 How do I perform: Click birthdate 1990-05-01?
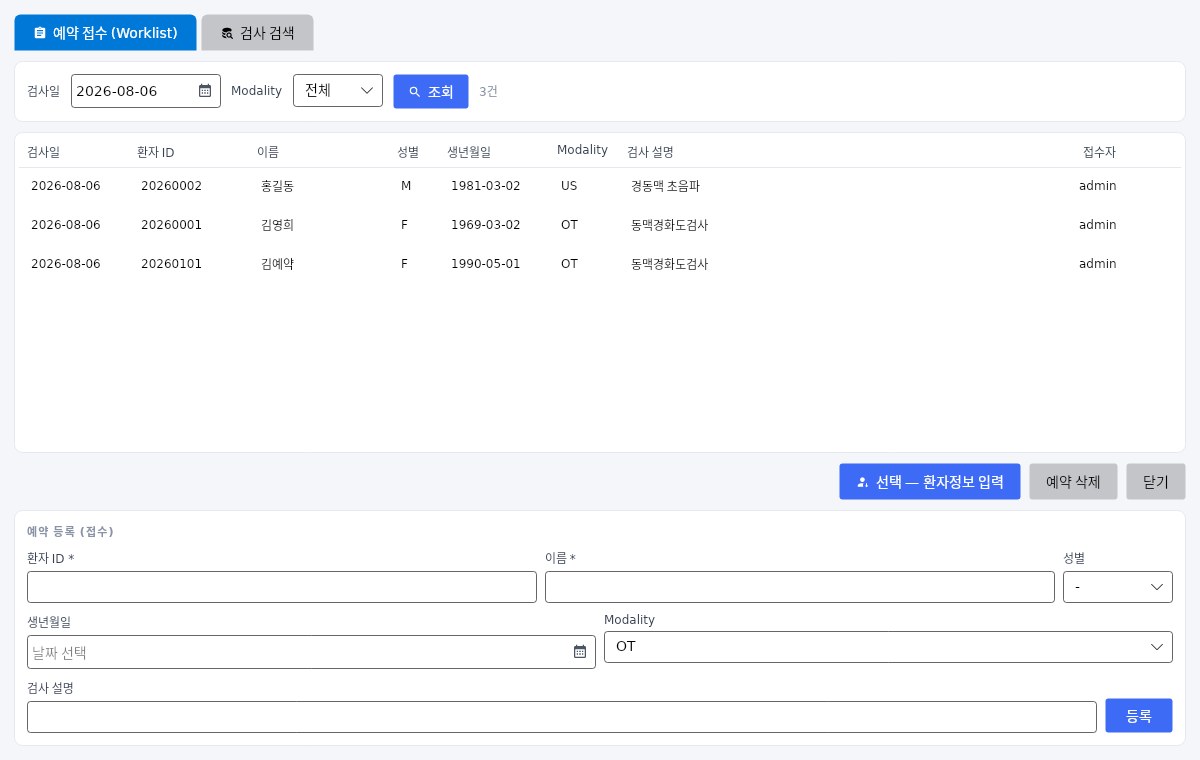coord(486,264)
